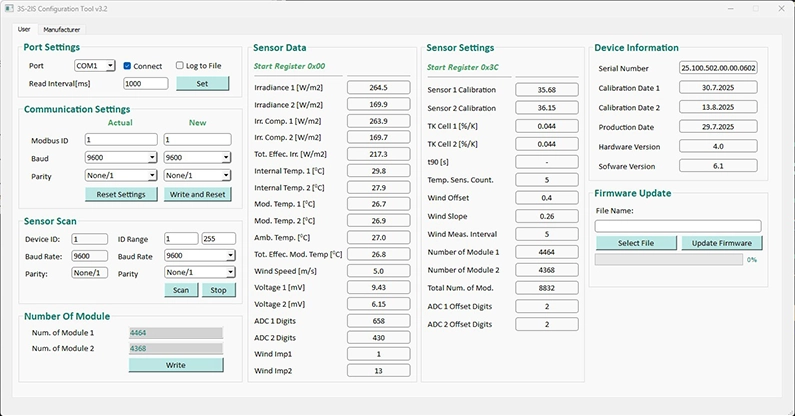Click the Select File button
This screenshot has width=795, height=416.
[x=635, y=243]
